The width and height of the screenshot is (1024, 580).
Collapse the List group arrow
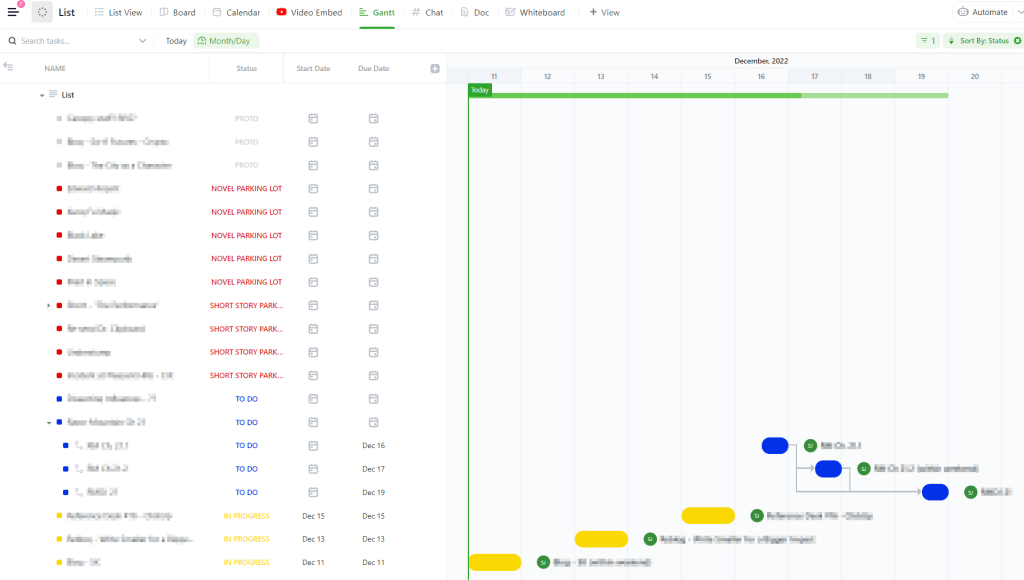(42, 95)
